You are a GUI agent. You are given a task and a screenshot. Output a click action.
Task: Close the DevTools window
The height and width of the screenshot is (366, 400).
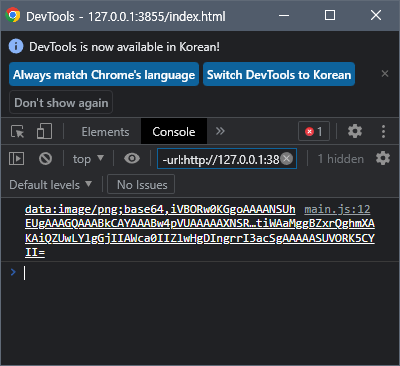376,15
